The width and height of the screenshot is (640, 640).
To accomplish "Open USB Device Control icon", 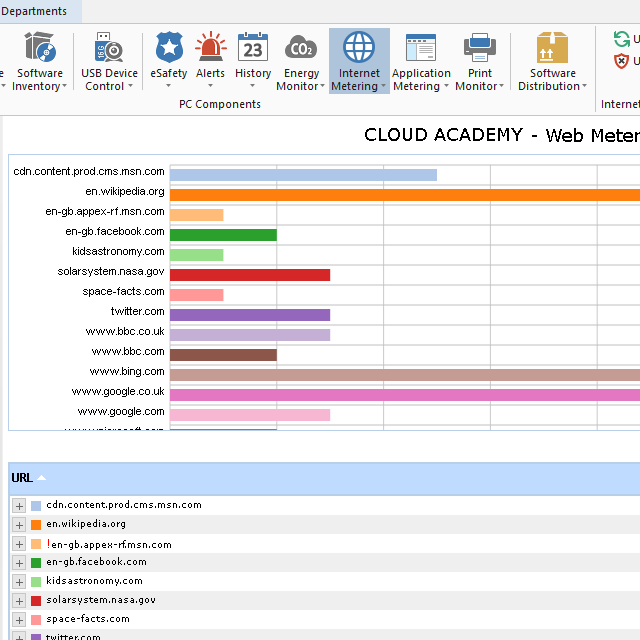I will click(109, 47).
